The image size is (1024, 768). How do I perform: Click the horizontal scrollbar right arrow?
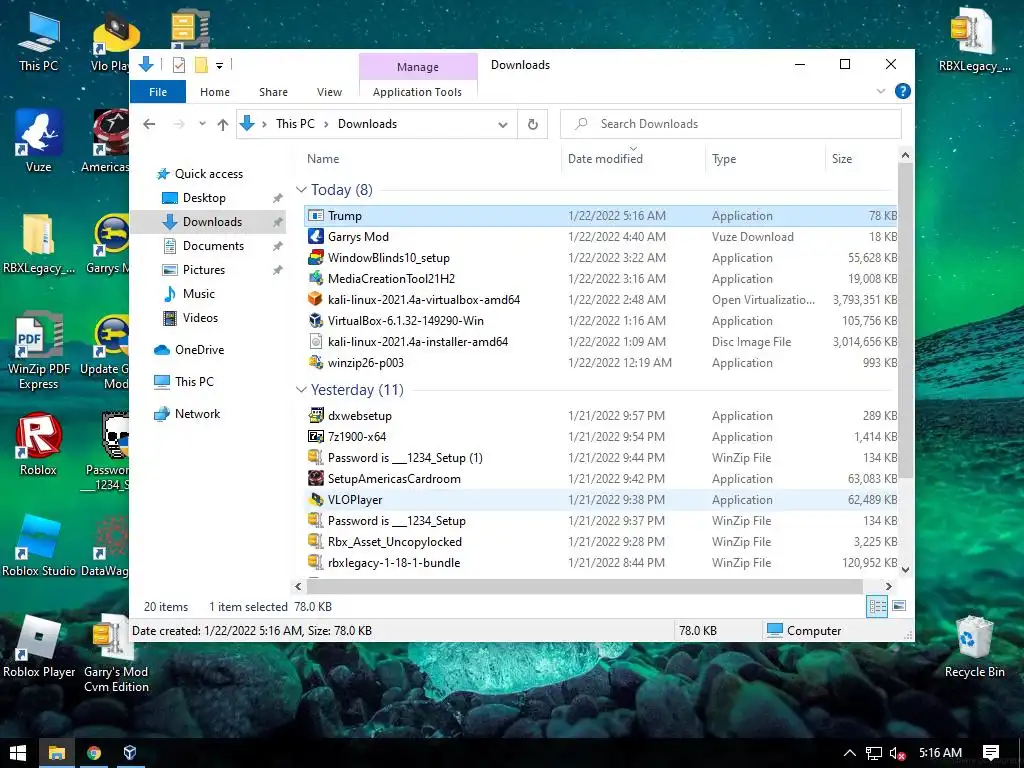[x=888, y=586]
